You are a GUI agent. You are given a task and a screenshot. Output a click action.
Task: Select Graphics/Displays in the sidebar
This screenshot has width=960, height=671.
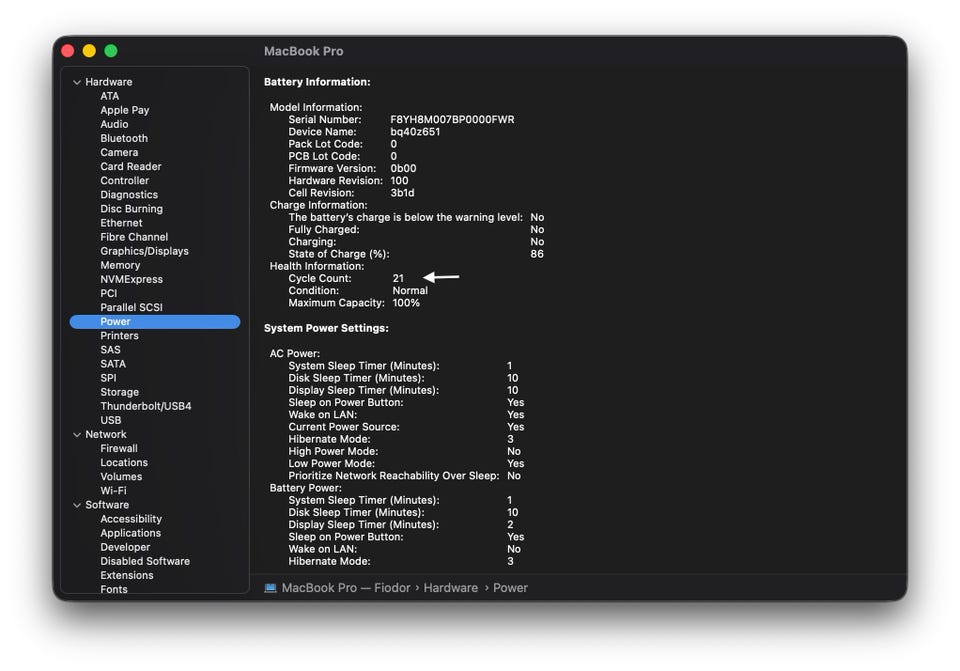tap(144, 251)
